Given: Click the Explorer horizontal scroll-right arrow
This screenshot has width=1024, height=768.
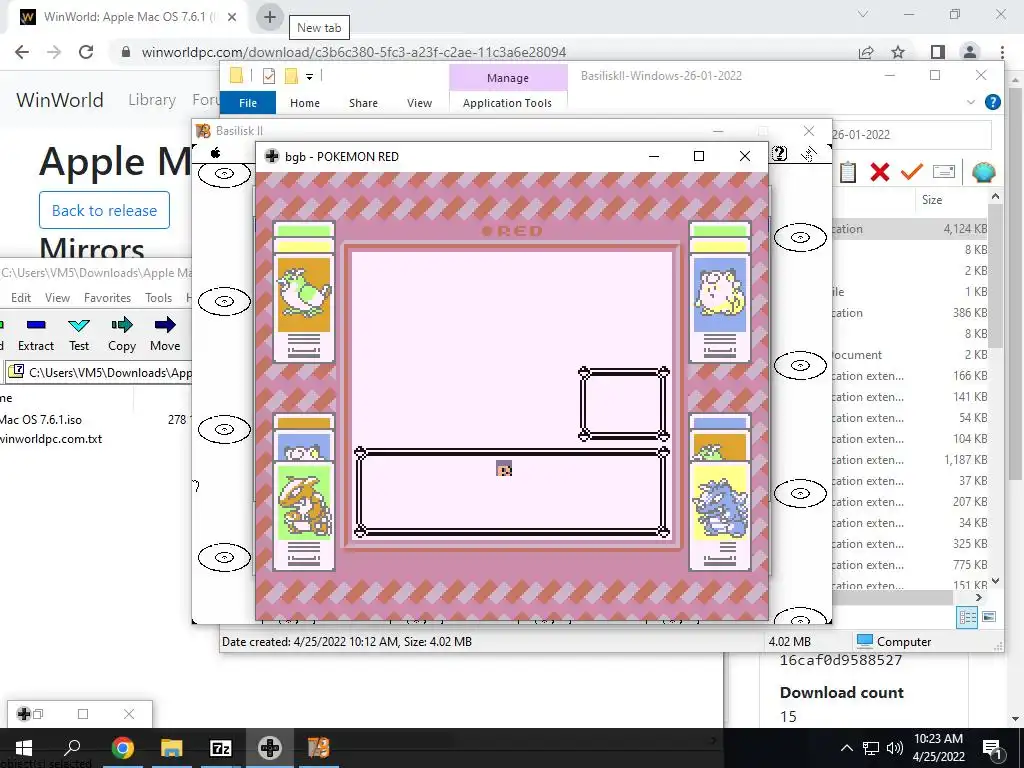Looking at the screenshot, I should point(978,597).
